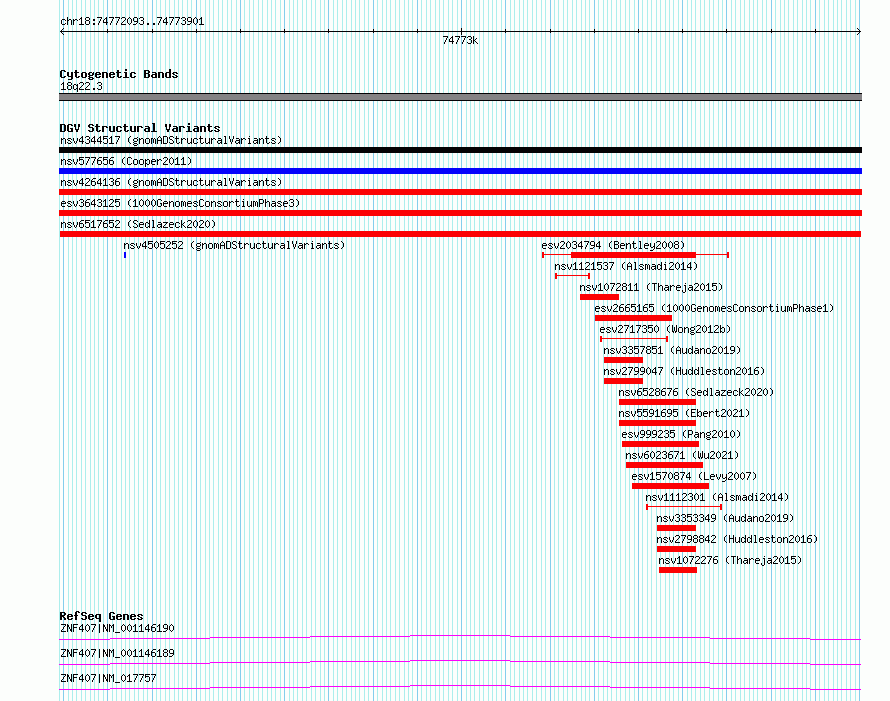
Task: Click the esv999235 red bar
Action: [x=661, y=444]
